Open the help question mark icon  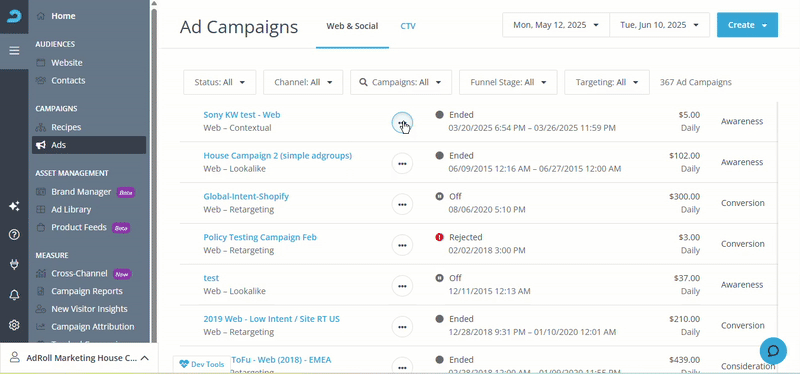tap(14, 235)
